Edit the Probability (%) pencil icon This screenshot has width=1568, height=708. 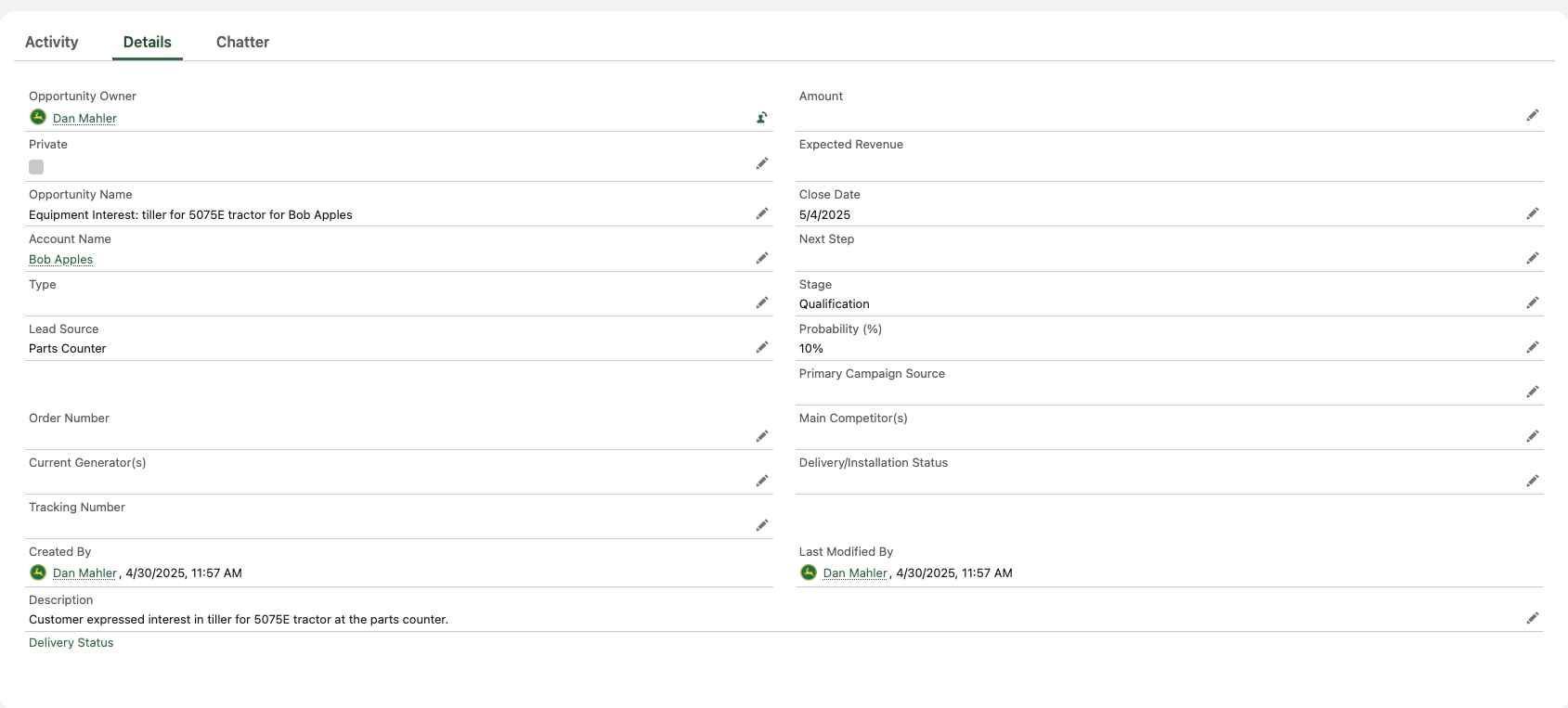(x=1533, y=347)
